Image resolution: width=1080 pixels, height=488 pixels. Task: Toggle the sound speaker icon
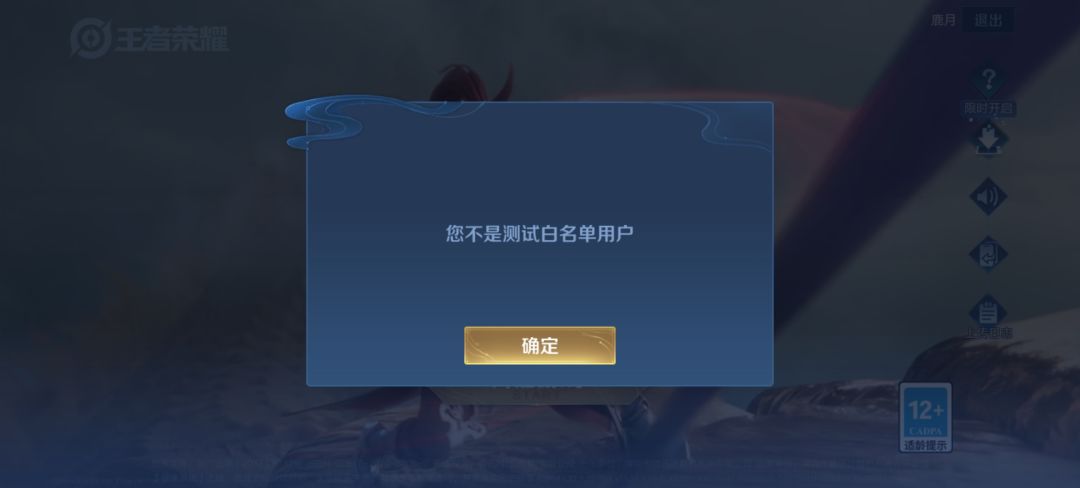(988, 197)
